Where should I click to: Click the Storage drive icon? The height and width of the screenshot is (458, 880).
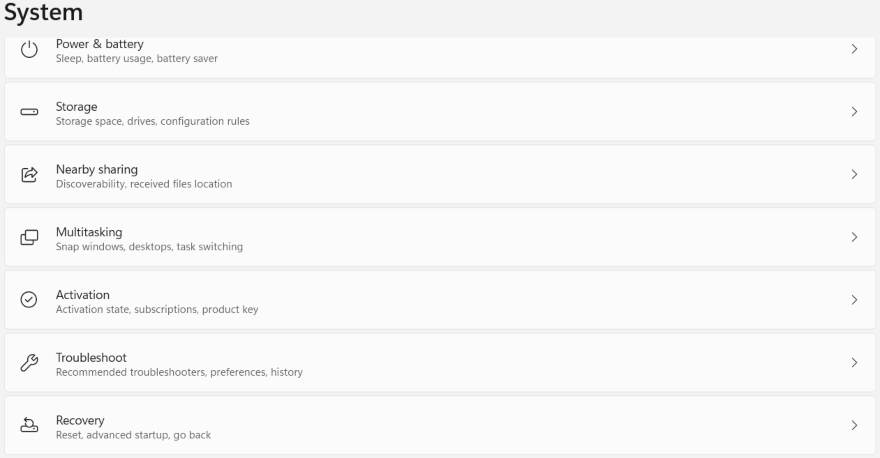(30, 112)
